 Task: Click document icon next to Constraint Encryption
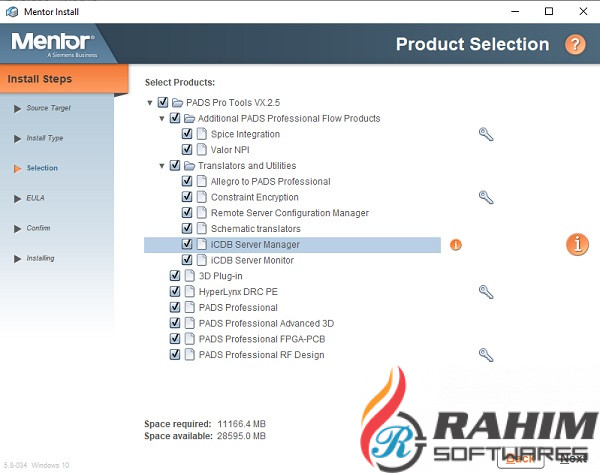coord(202,197)
